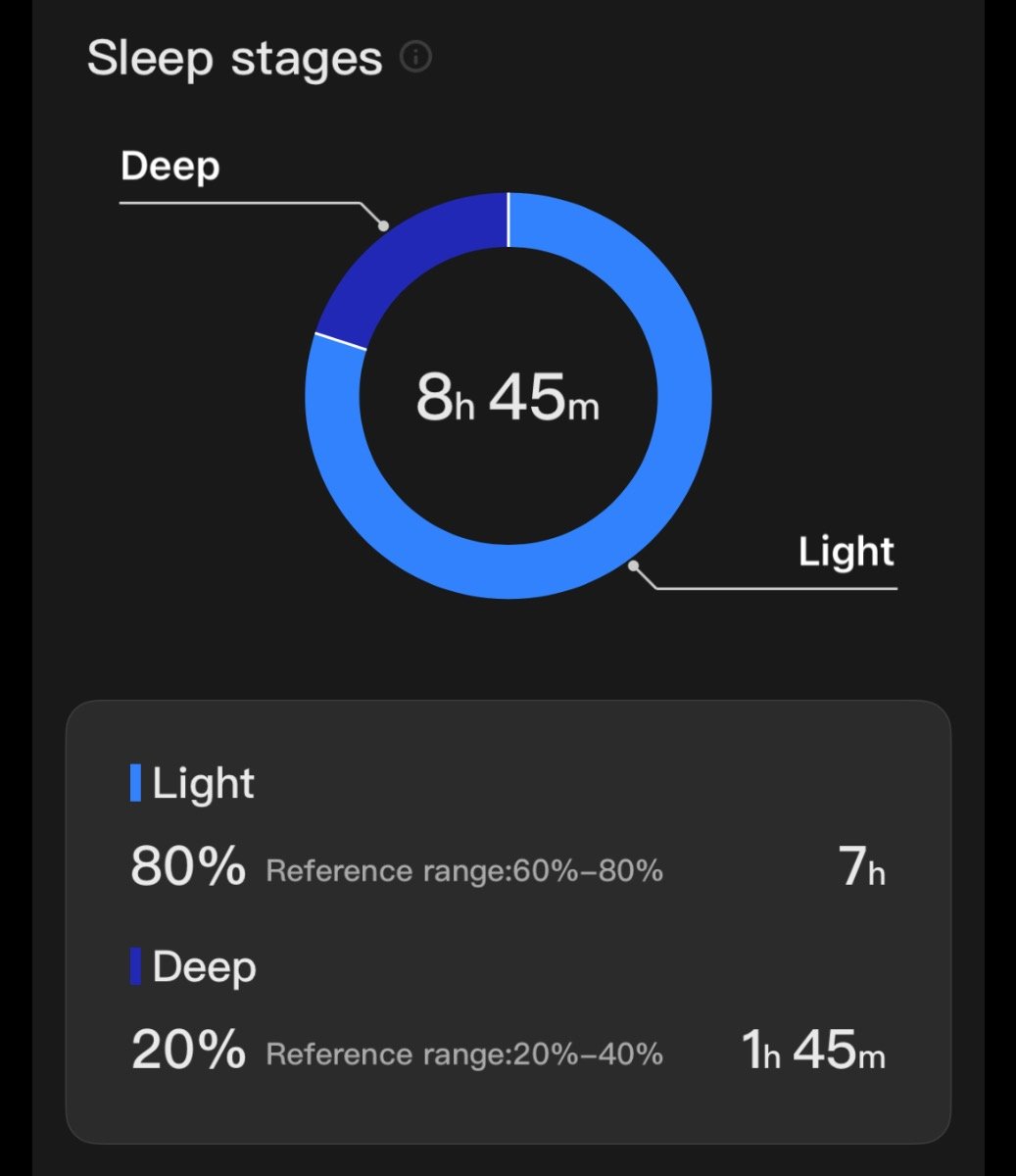Tap the callout dot on the Deep segment

[x=383, y=225]
